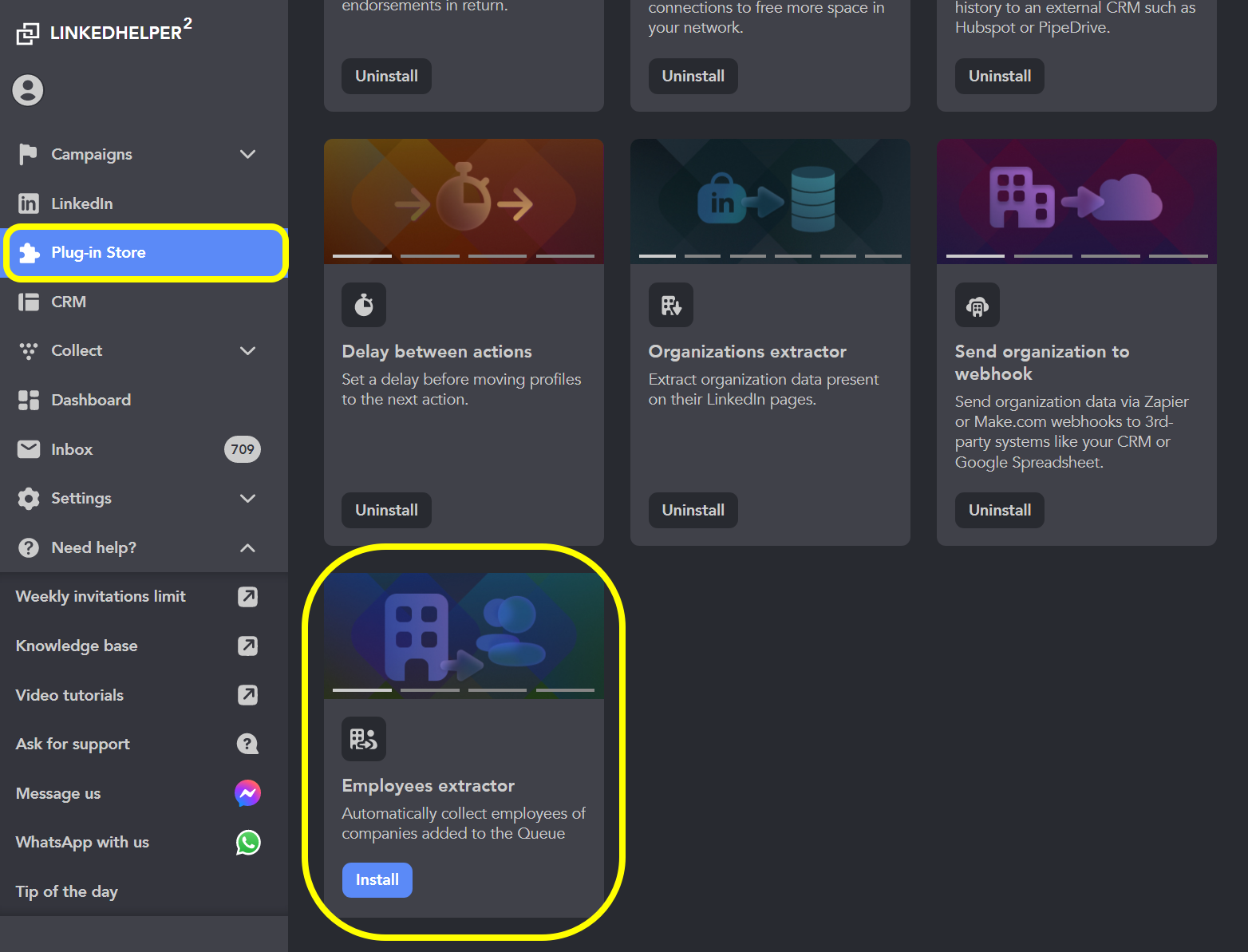Expand the Campaigns menu chevron
This screenshot has width=1248, height=952.
247,154
